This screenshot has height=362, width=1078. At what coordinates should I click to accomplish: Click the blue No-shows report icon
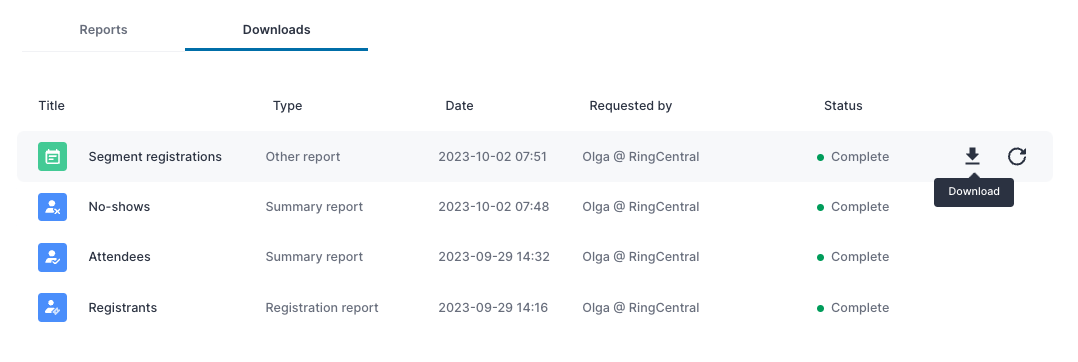(x=52, y=207)
